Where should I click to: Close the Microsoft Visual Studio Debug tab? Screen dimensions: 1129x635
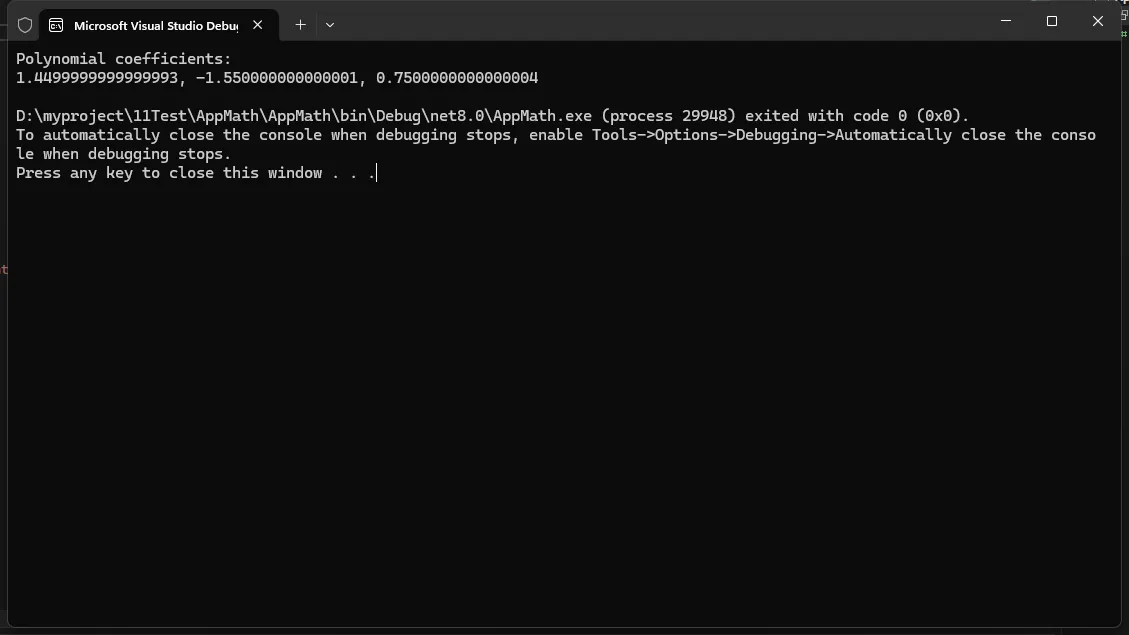pos(259,25)
